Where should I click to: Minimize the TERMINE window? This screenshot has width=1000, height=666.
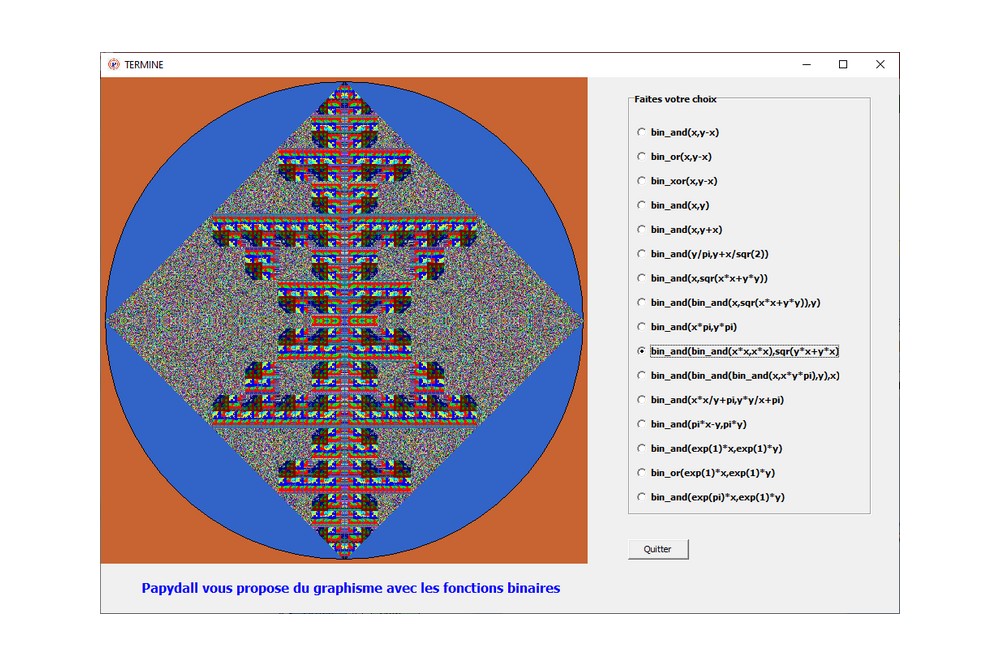807,64
